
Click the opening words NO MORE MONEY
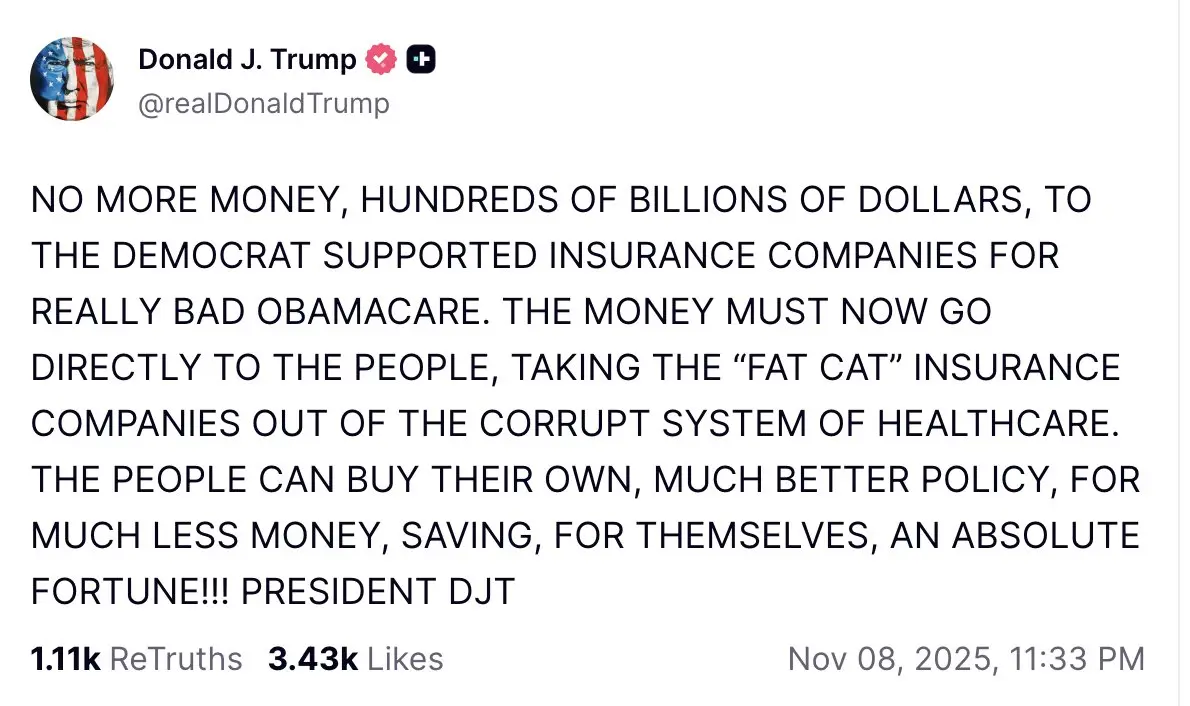[x=189, y=200]
